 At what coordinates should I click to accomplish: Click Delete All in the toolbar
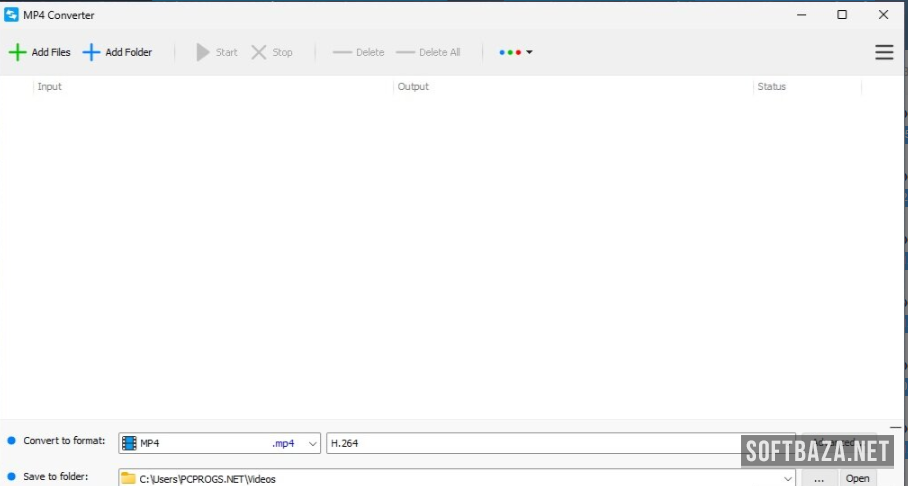click(428, 52)
